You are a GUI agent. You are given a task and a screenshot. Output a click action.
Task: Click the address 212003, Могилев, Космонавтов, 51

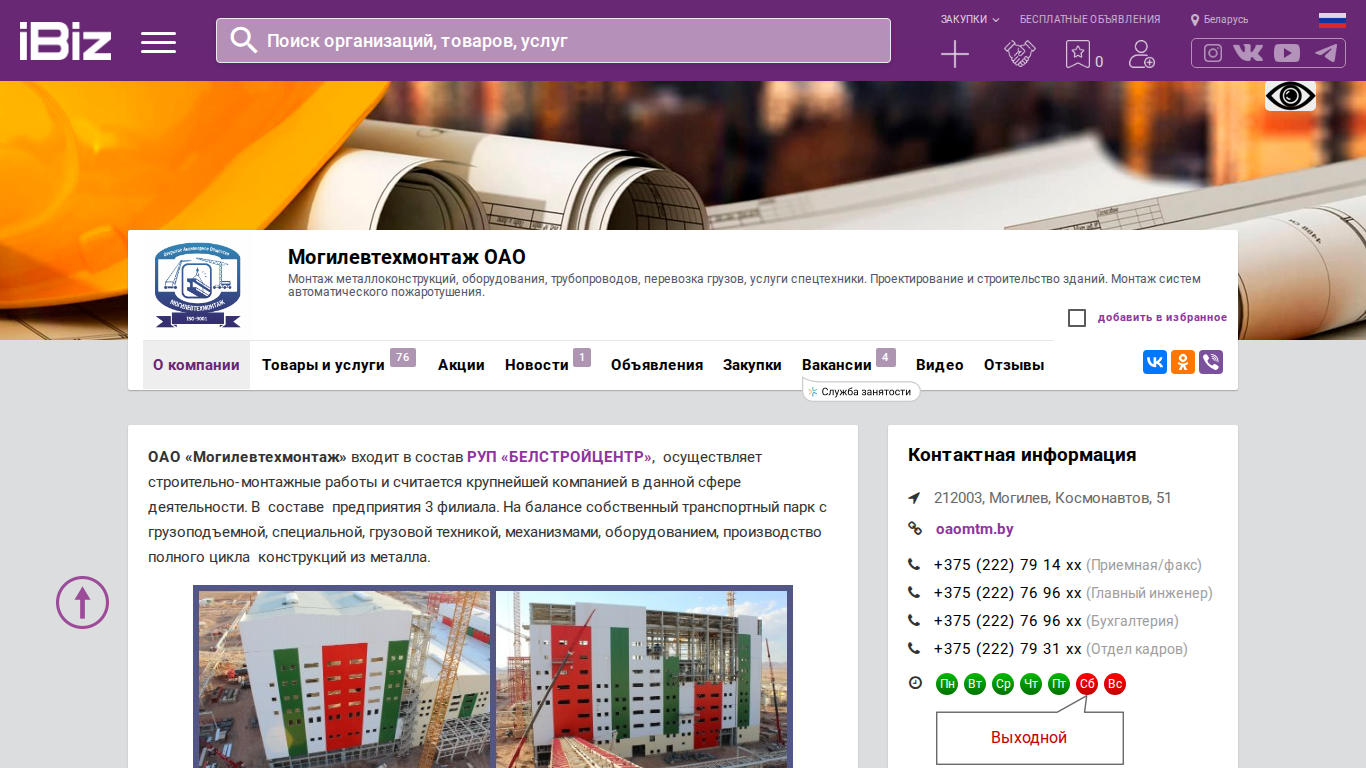pyautogui.click(x=1053, y=498)
